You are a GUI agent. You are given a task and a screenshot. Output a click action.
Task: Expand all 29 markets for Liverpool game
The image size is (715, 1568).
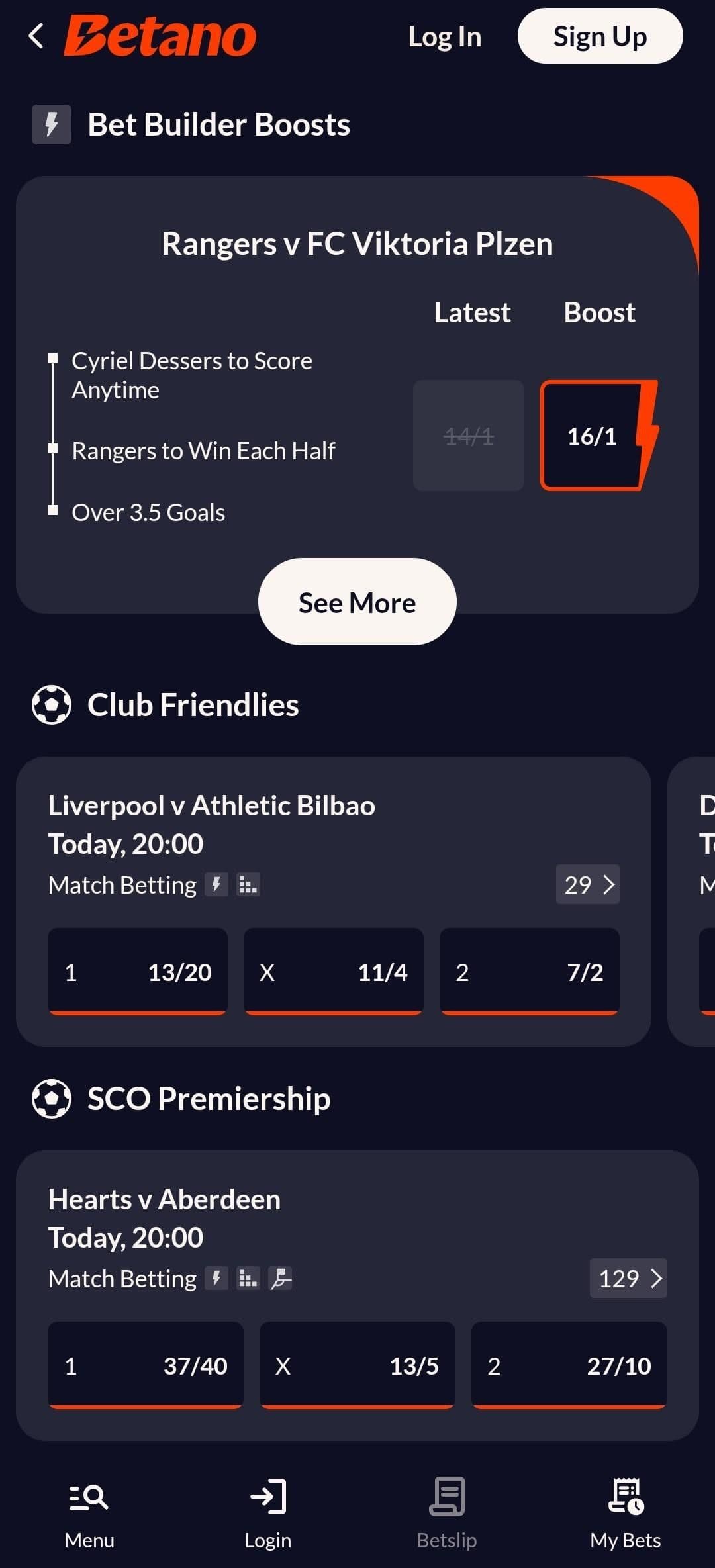(587, 884)
